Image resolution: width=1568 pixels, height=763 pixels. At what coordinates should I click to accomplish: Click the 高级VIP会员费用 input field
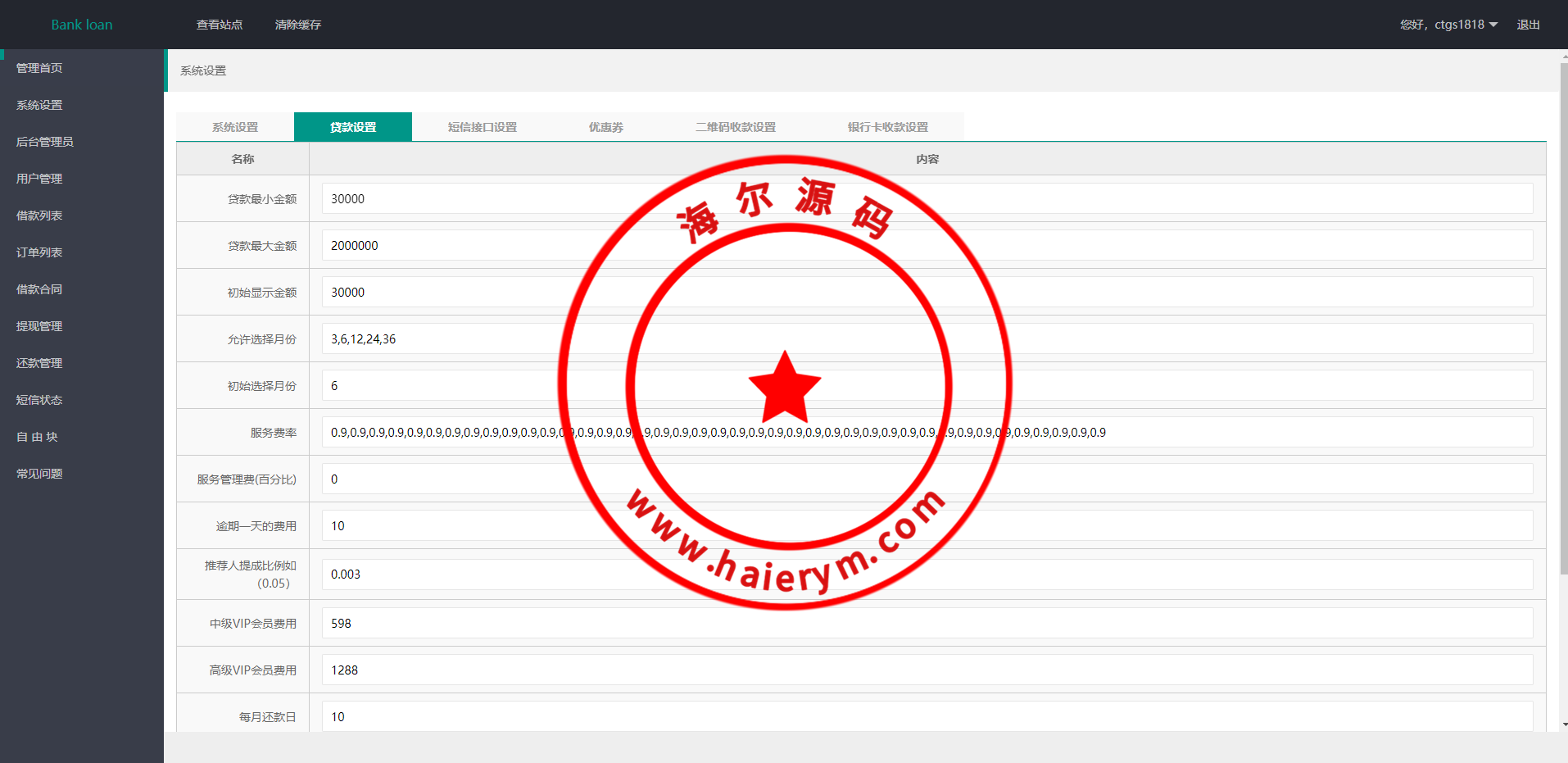[x=927, y=670]
